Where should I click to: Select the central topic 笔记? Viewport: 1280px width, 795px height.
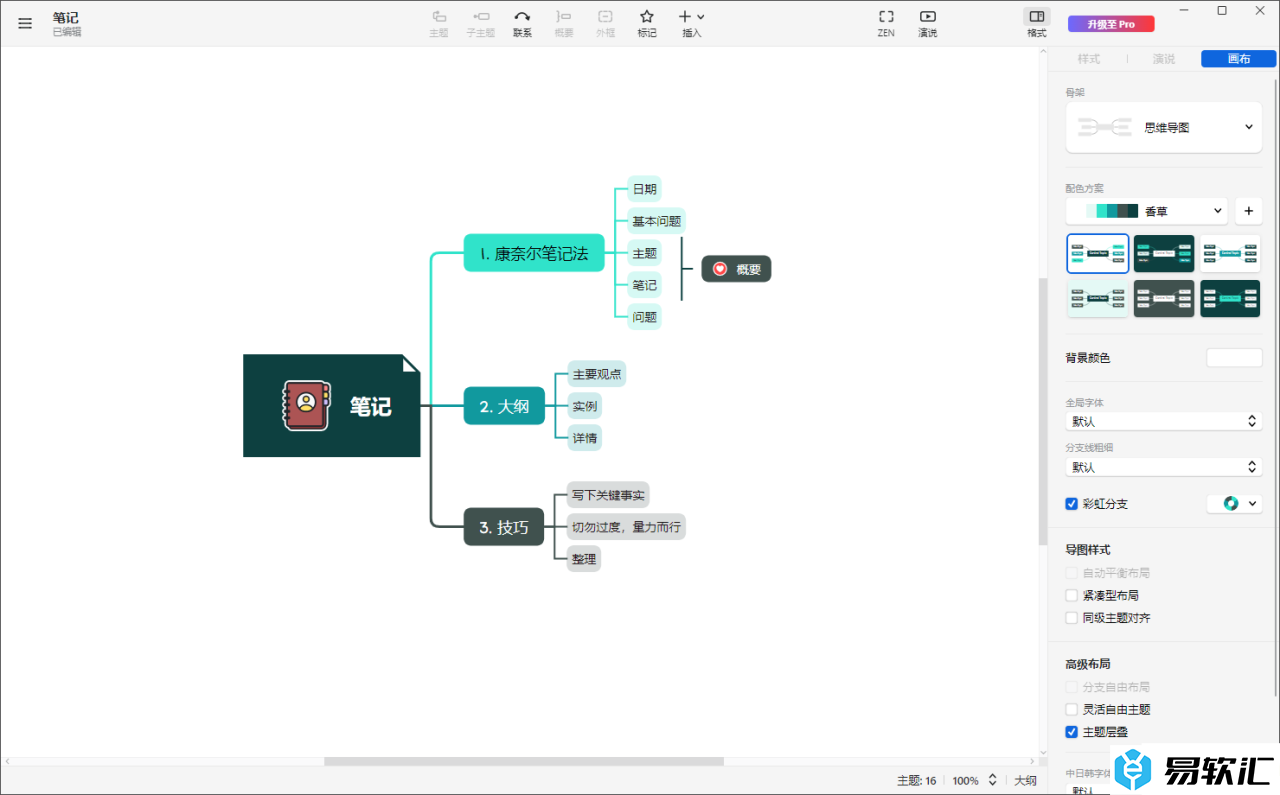click(x=331, y=405)
